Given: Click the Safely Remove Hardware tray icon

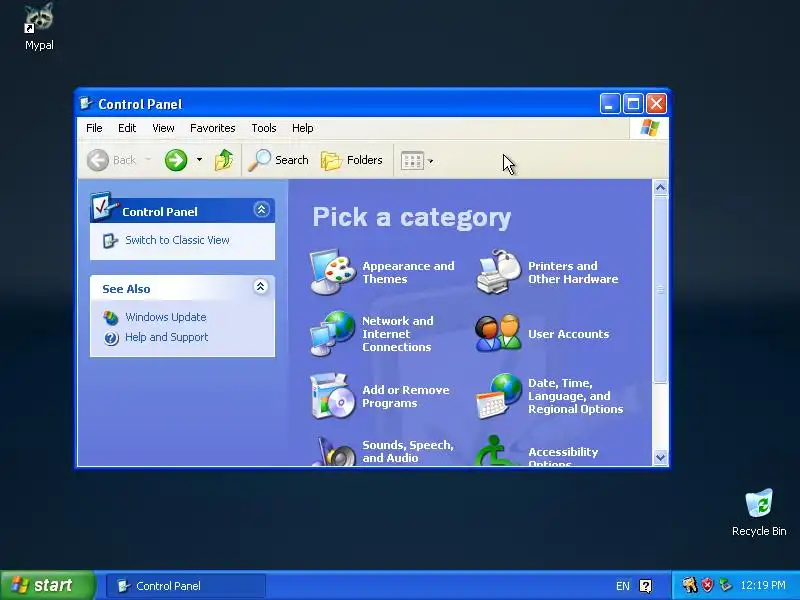Looking at the screenshot, I should click(725, 585).
